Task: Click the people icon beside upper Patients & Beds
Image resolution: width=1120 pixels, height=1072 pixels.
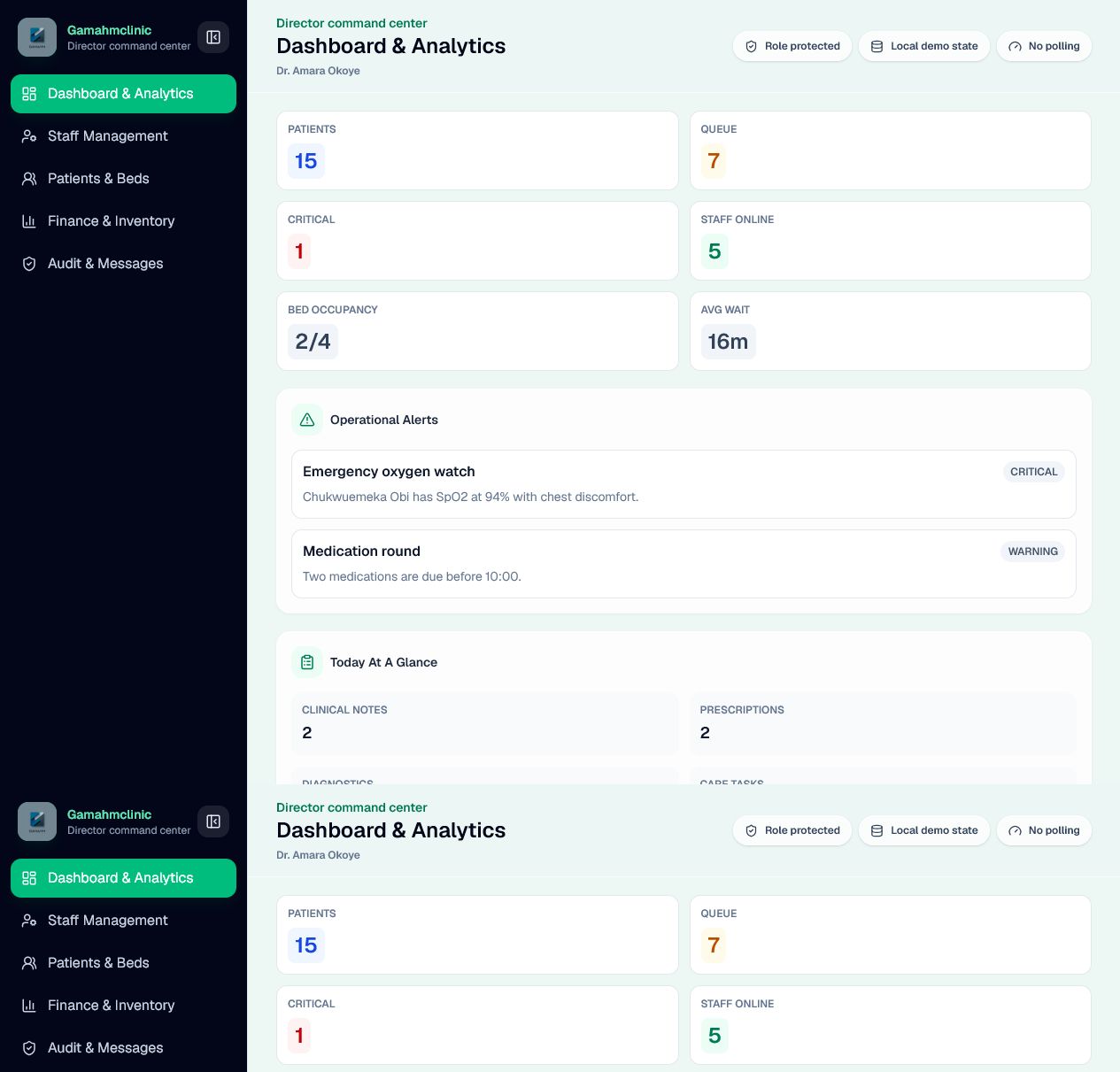Action: coord(29,179)
